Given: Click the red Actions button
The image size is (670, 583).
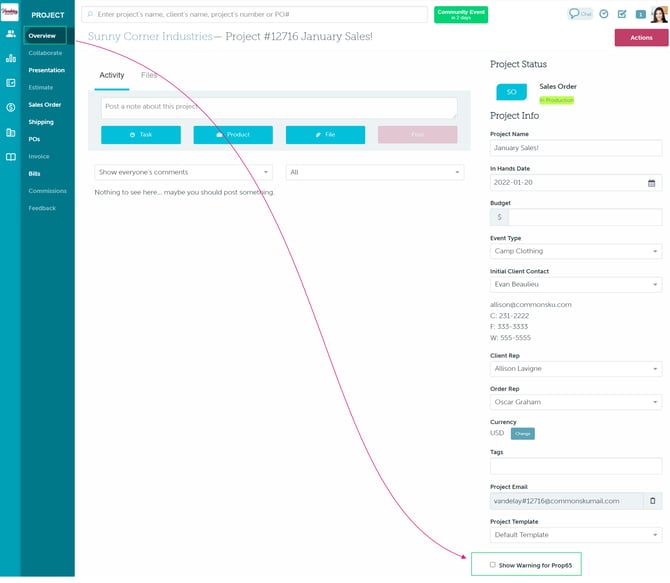Looking at the screenshot, I should tap(641, 37).
